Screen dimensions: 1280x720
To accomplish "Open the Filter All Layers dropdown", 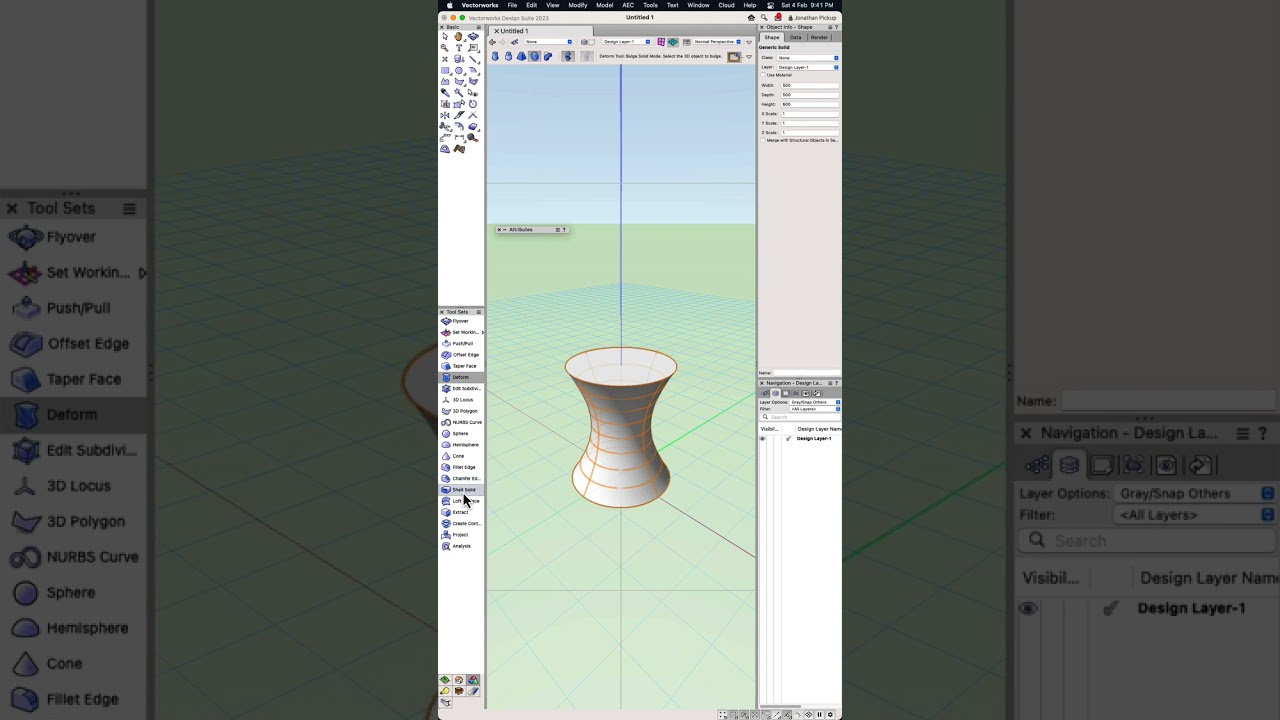I will coord(815,409).
